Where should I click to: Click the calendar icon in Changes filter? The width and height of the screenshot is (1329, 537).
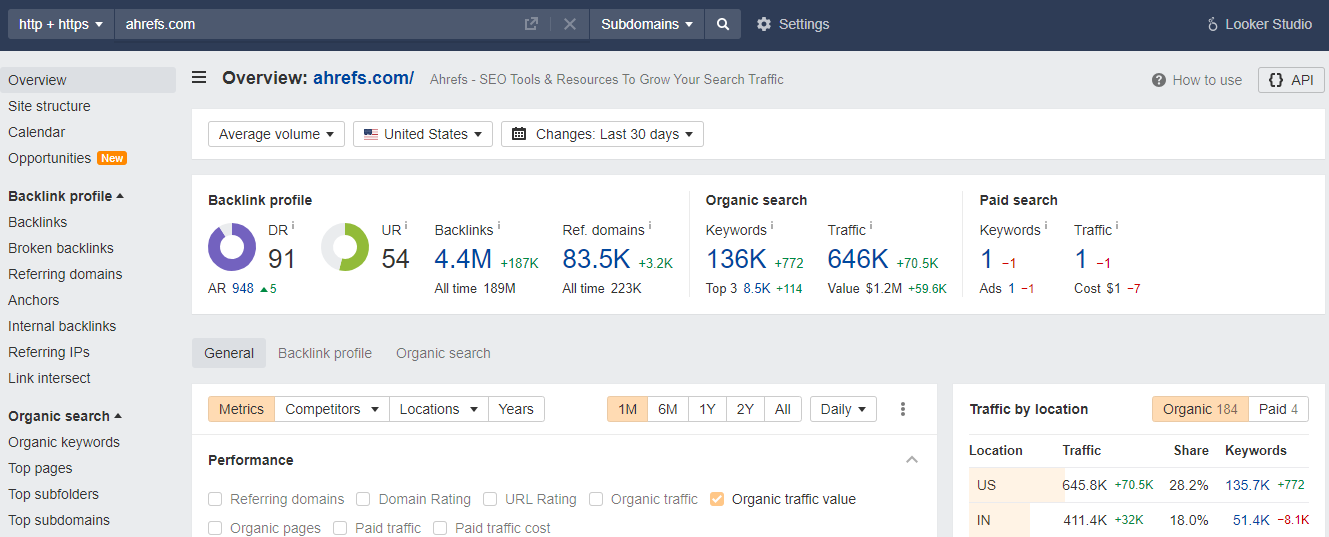tap(519, 134)
